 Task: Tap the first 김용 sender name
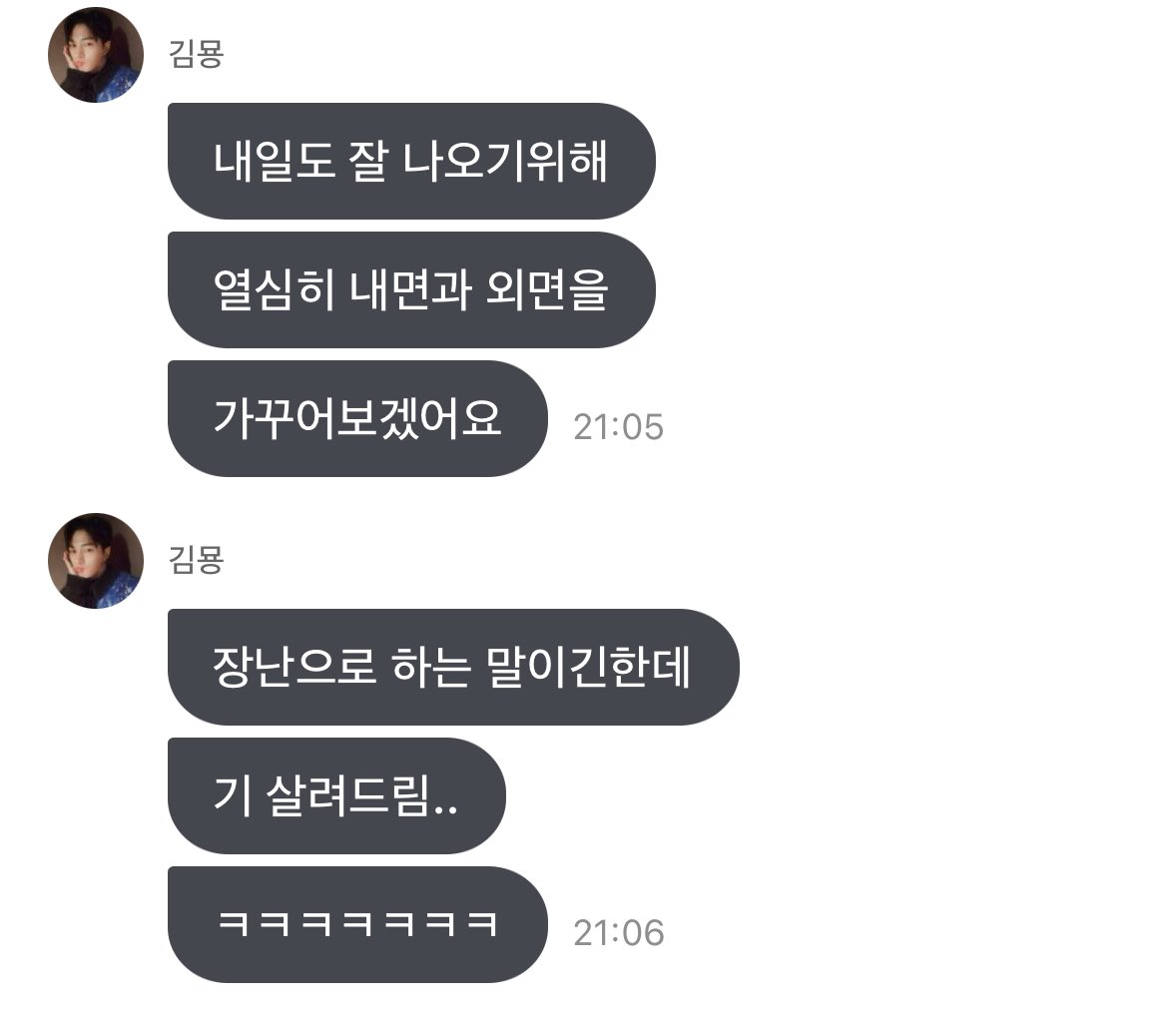click(x=197, y=54)
